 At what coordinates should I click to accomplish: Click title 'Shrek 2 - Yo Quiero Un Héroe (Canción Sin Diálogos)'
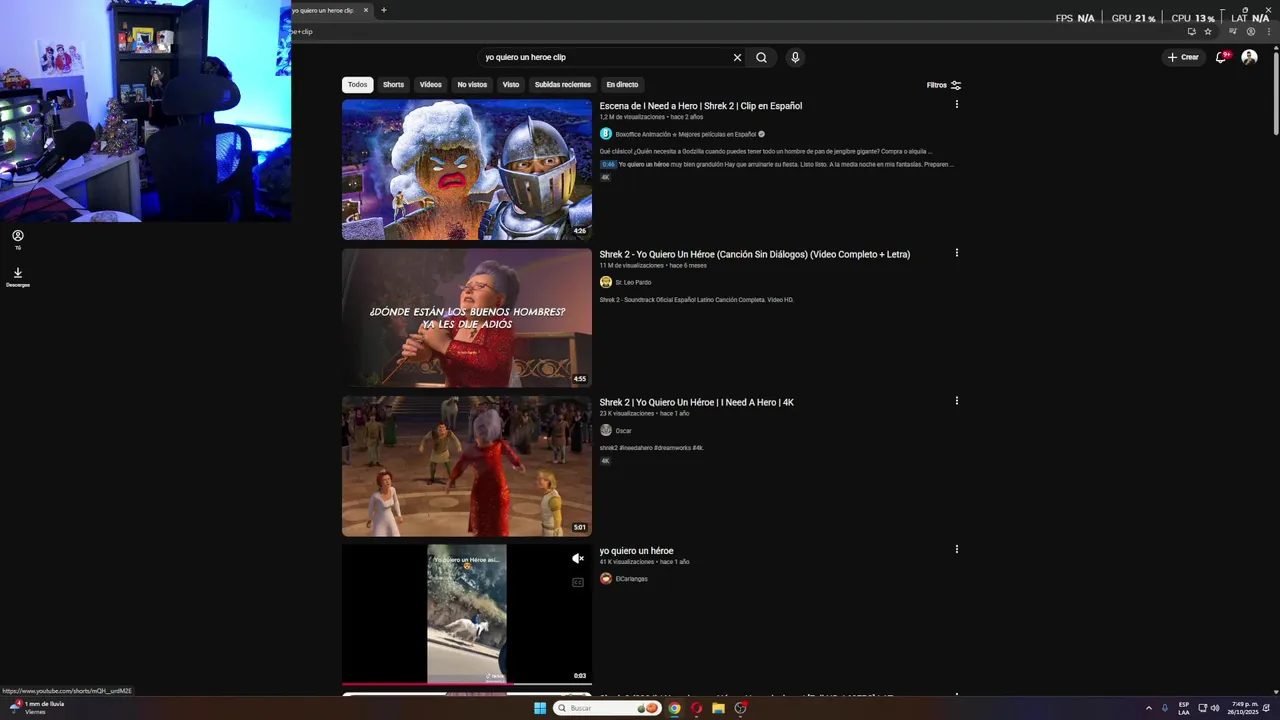pos(755,254)
